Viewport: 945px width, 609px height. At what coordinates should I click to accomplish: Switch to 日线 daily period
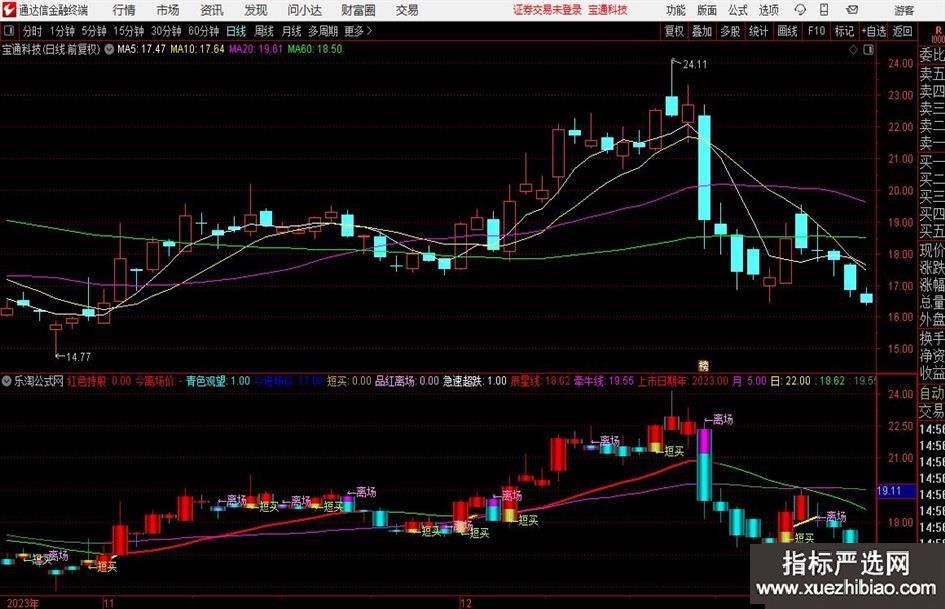click(x=236, y=31)
